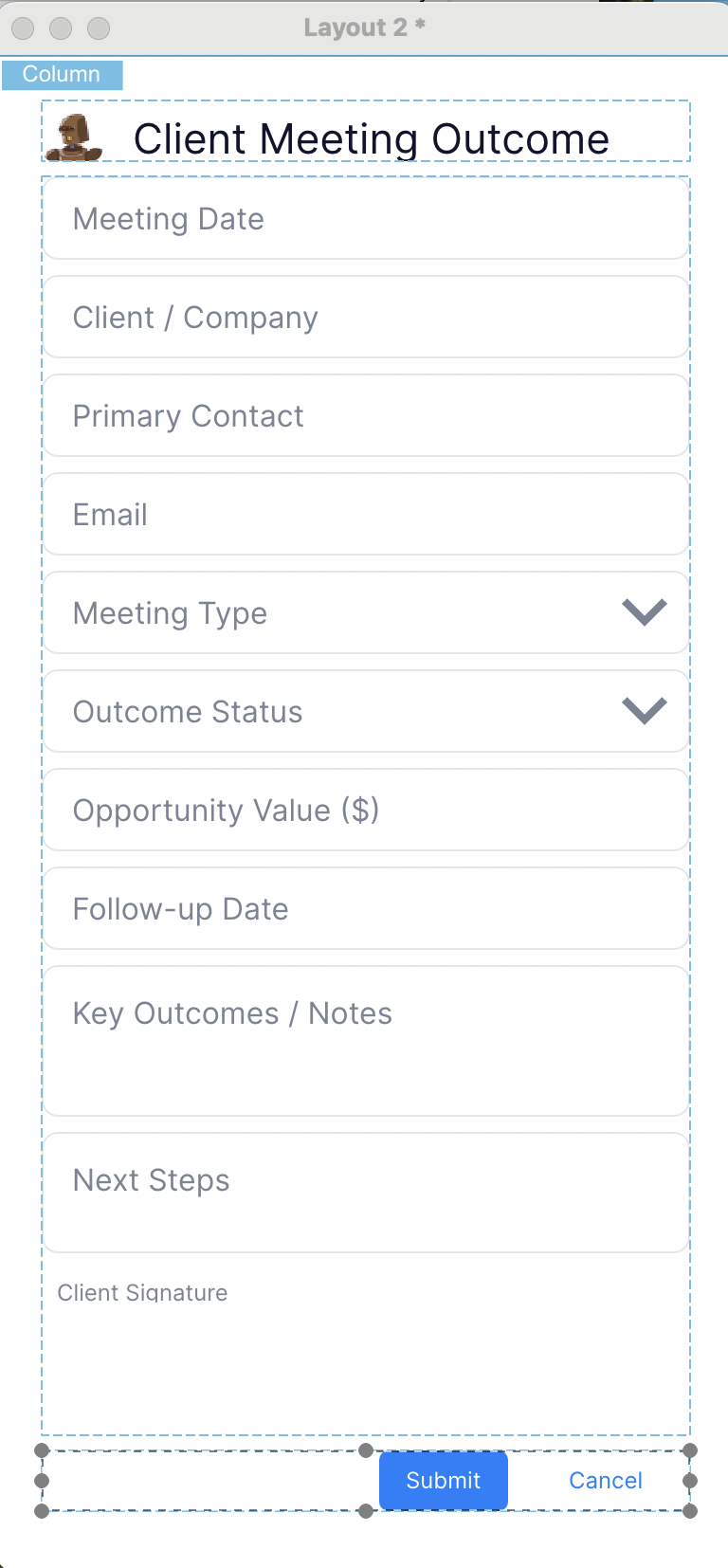Click the Cancel link

click(606, 1481)
